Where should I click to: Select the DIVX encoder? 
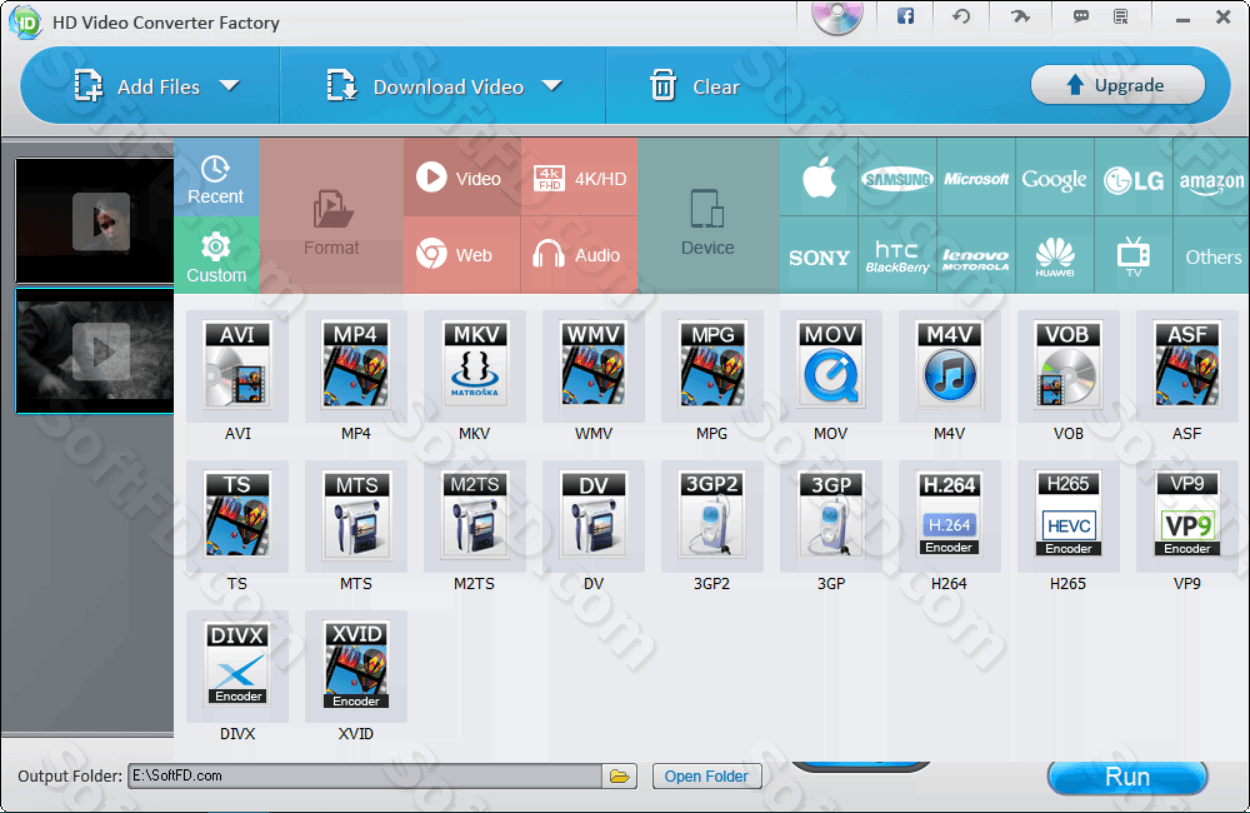[237, 666]
